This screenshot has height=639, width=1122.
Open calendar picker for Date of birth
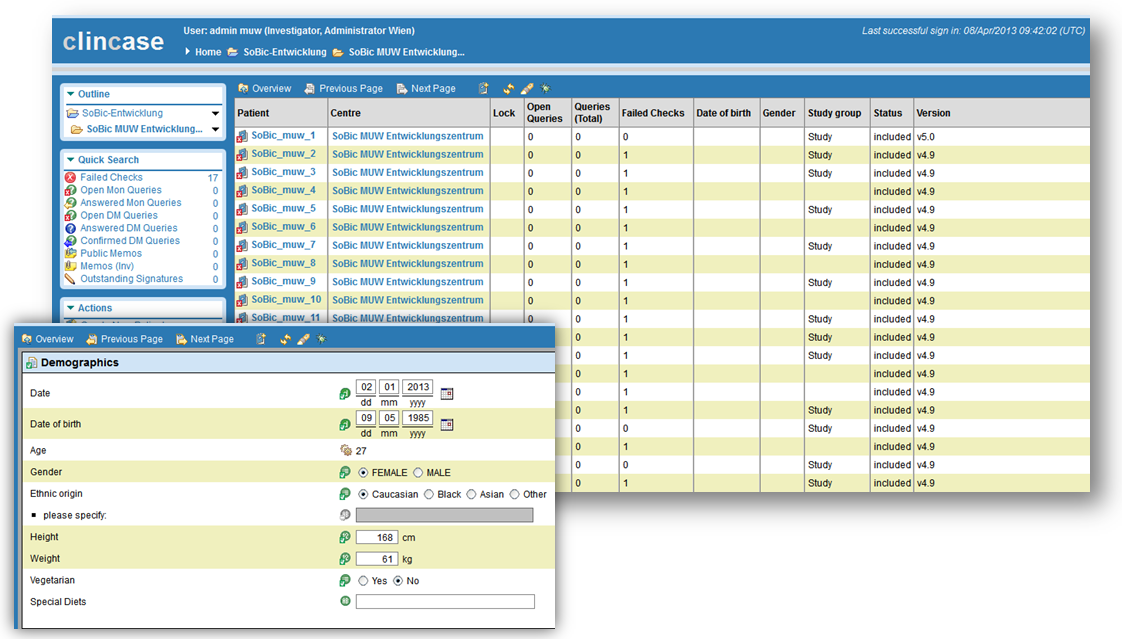(447, 425)
